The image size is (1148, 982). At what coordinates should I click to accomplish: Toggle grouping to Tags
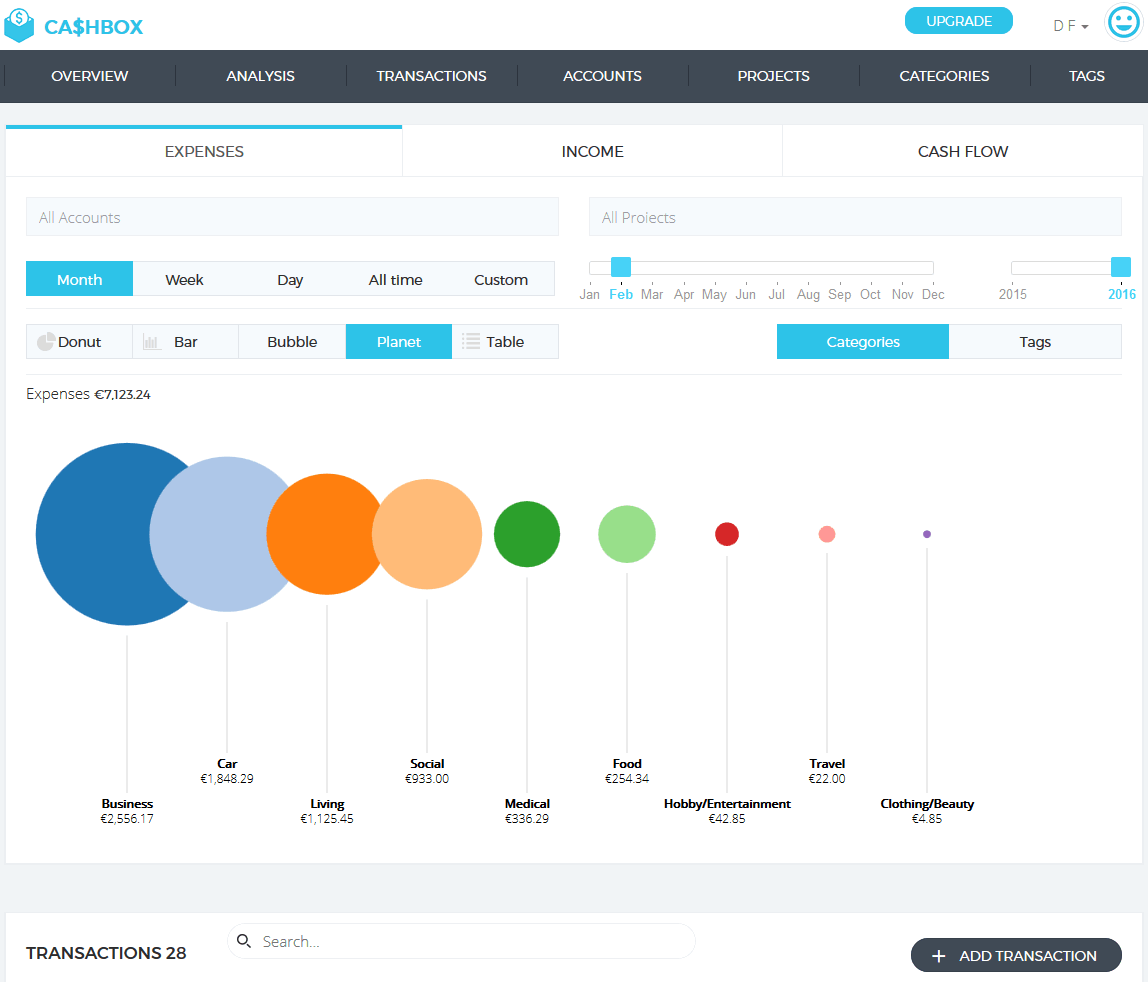click(x=1035, y=342)
